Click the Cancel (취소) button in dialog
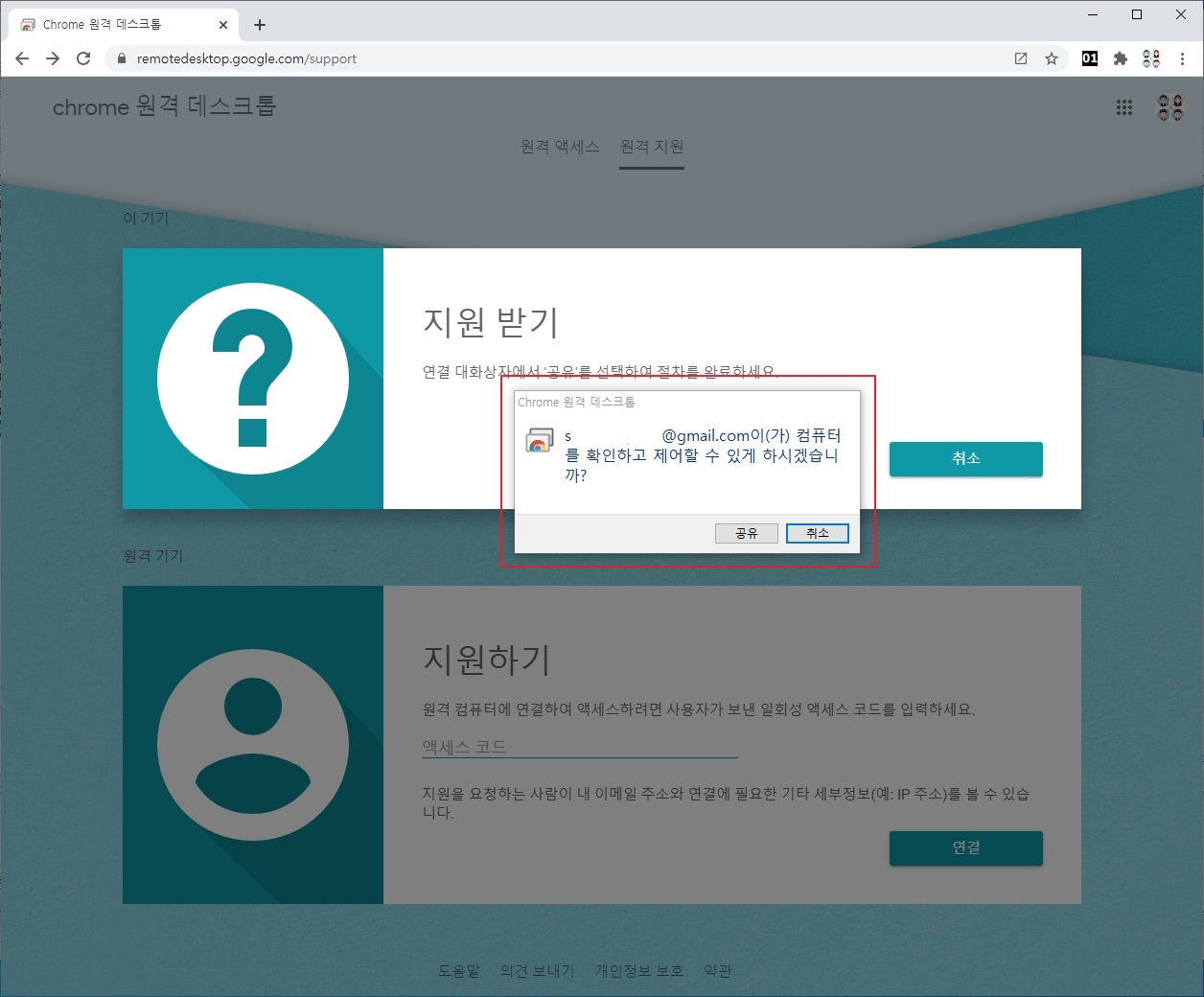The height and width of the screenshot is (997, 1204). 817,533
